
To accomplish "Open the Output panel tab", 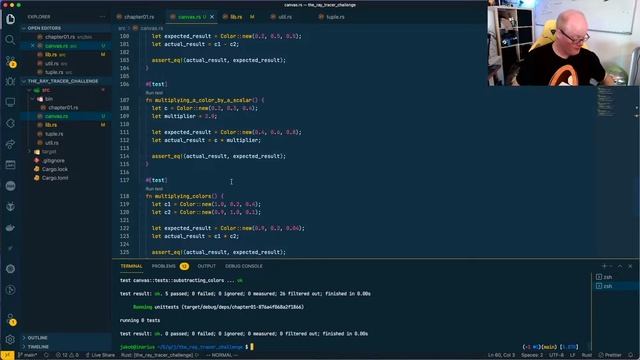I will [x=207, y=266].
